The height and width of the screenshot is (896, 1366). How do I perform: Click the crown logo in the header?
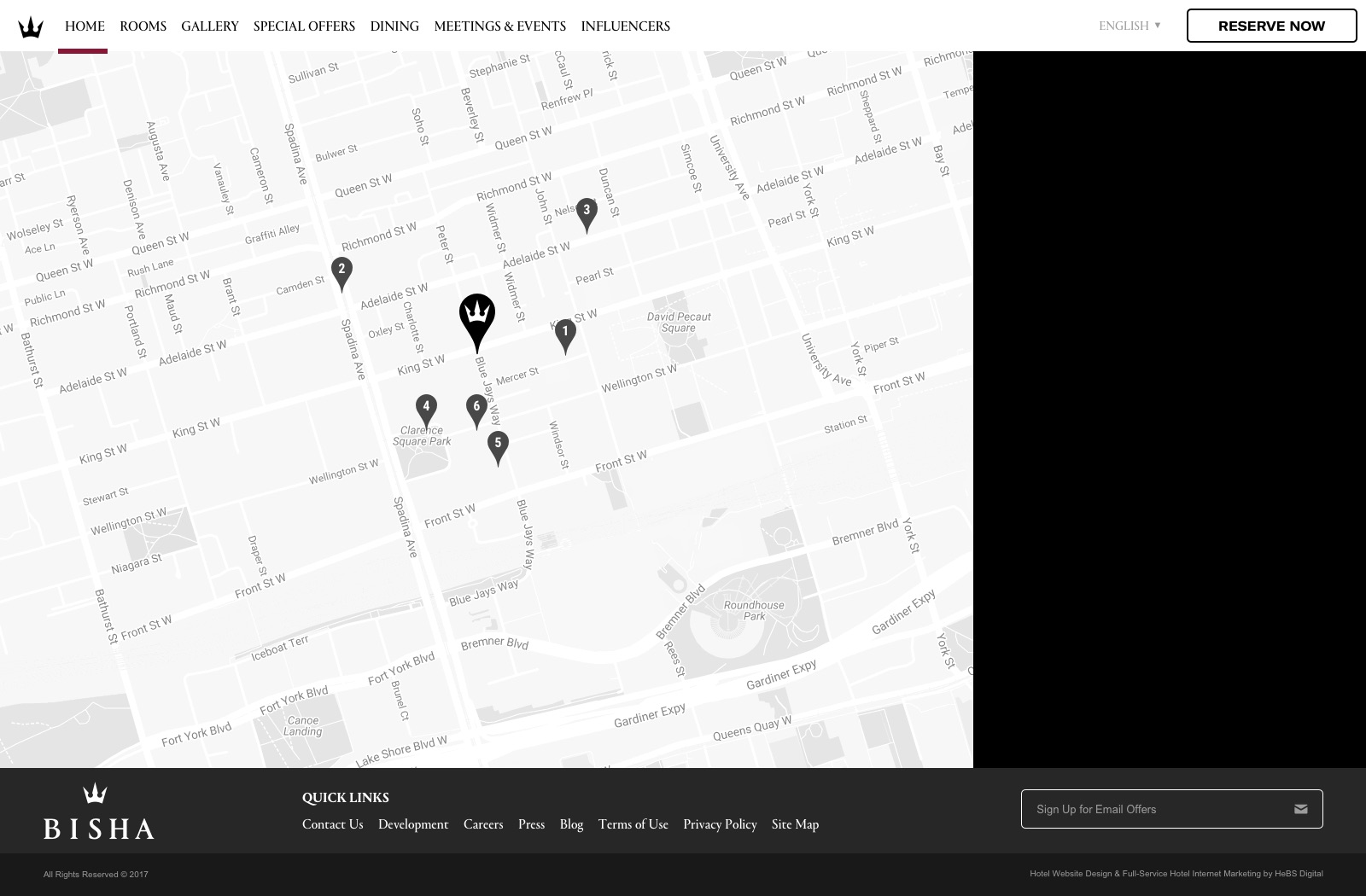pyautogui.click(x=31, y=27)
